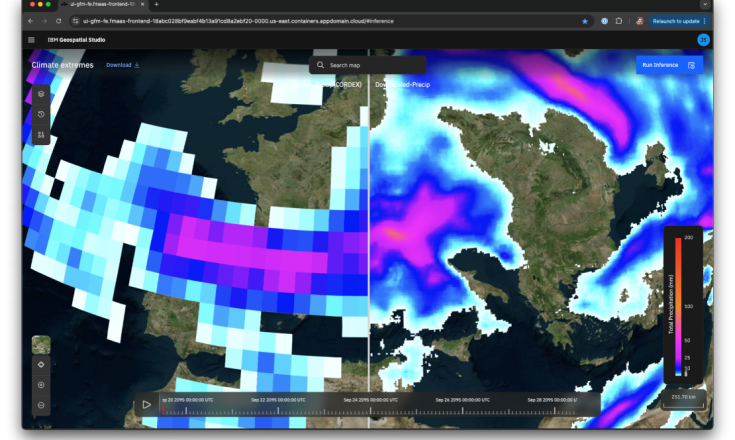Viewport: 735px width, 440px height.
Task: Click the user profile avatar
Action: (703, 40)
